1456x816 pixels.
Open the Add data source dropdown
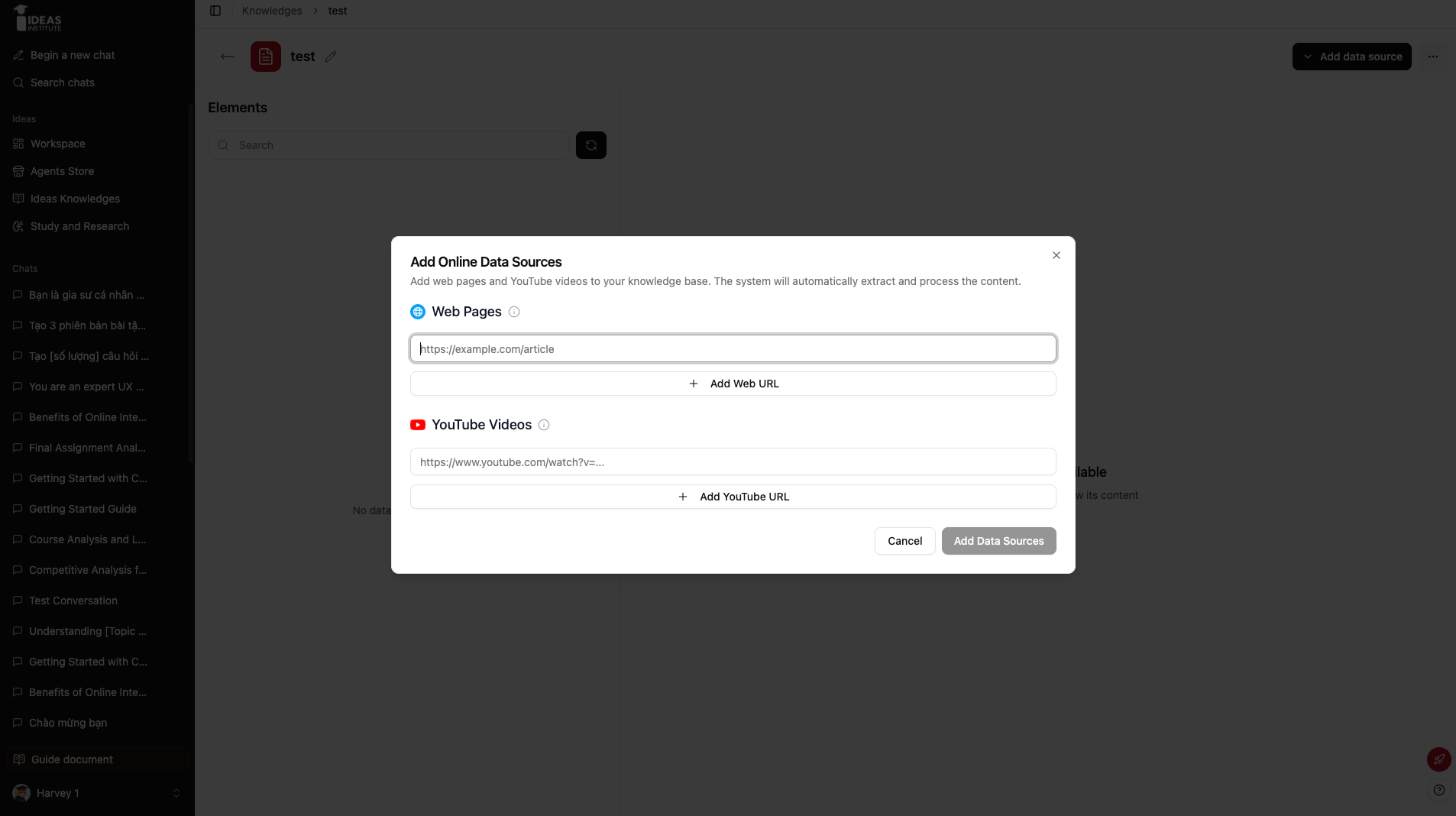(1352, 57)
